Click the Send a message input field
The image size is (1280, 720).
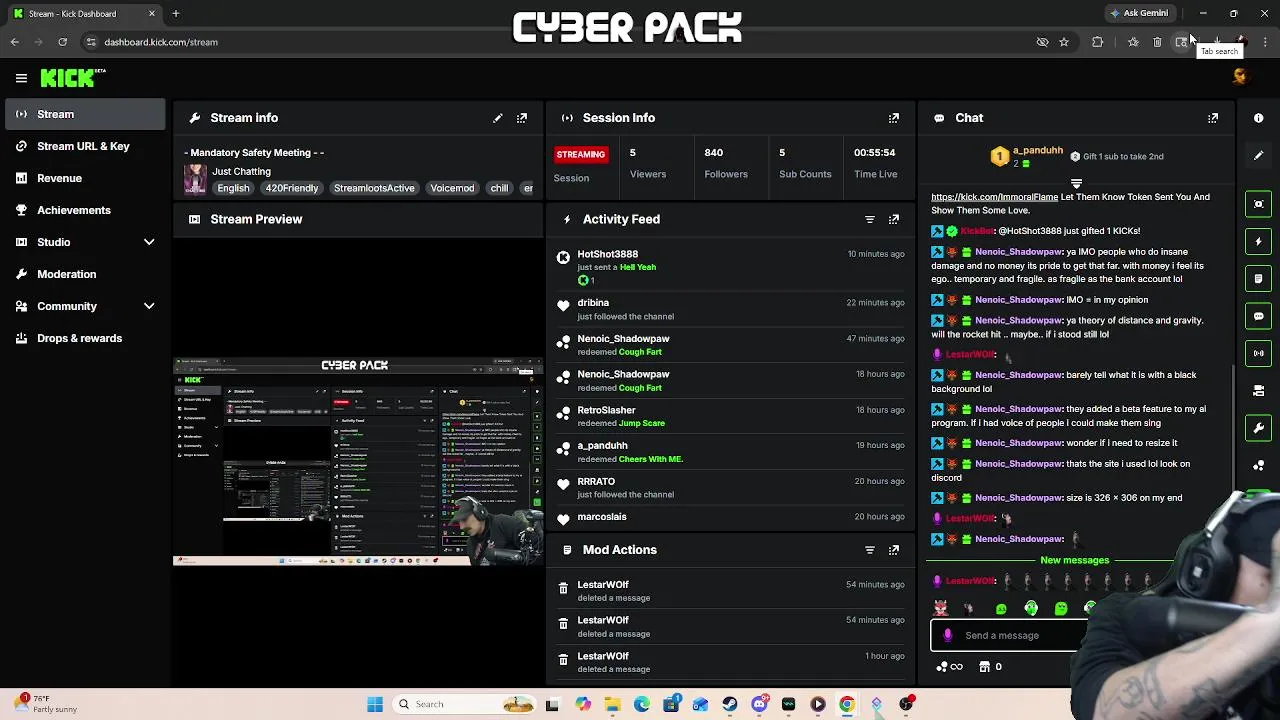pyautogui.click(x=1010, y=635)
